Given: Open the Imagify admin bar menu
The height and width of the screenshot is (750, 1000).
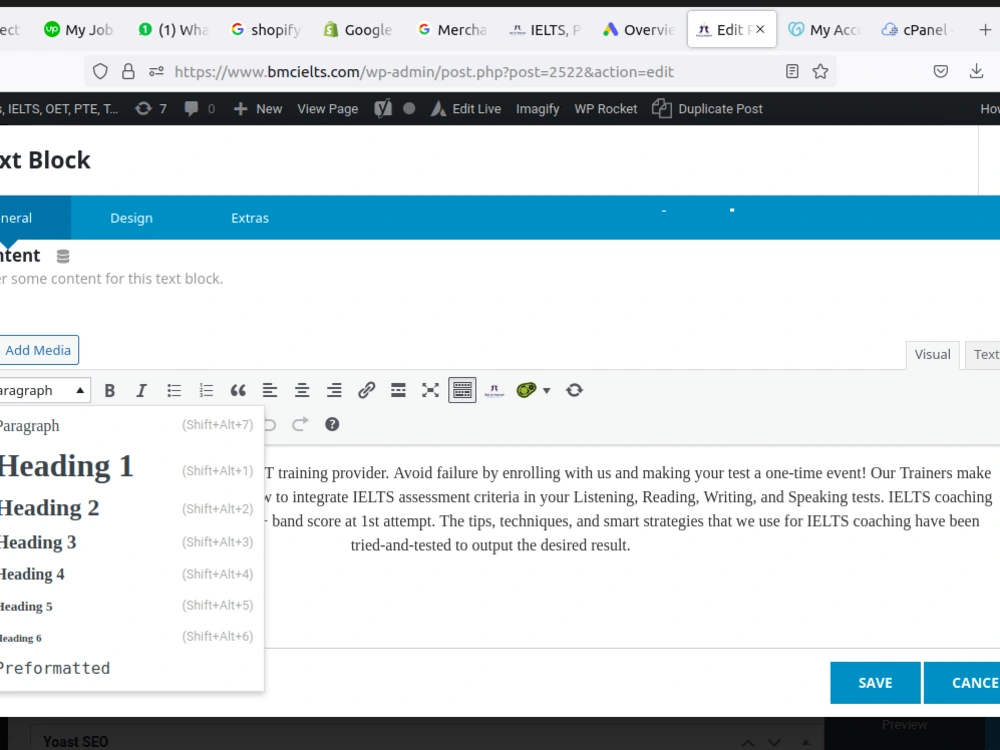Looking at the screenshot, I should (538, 109).
